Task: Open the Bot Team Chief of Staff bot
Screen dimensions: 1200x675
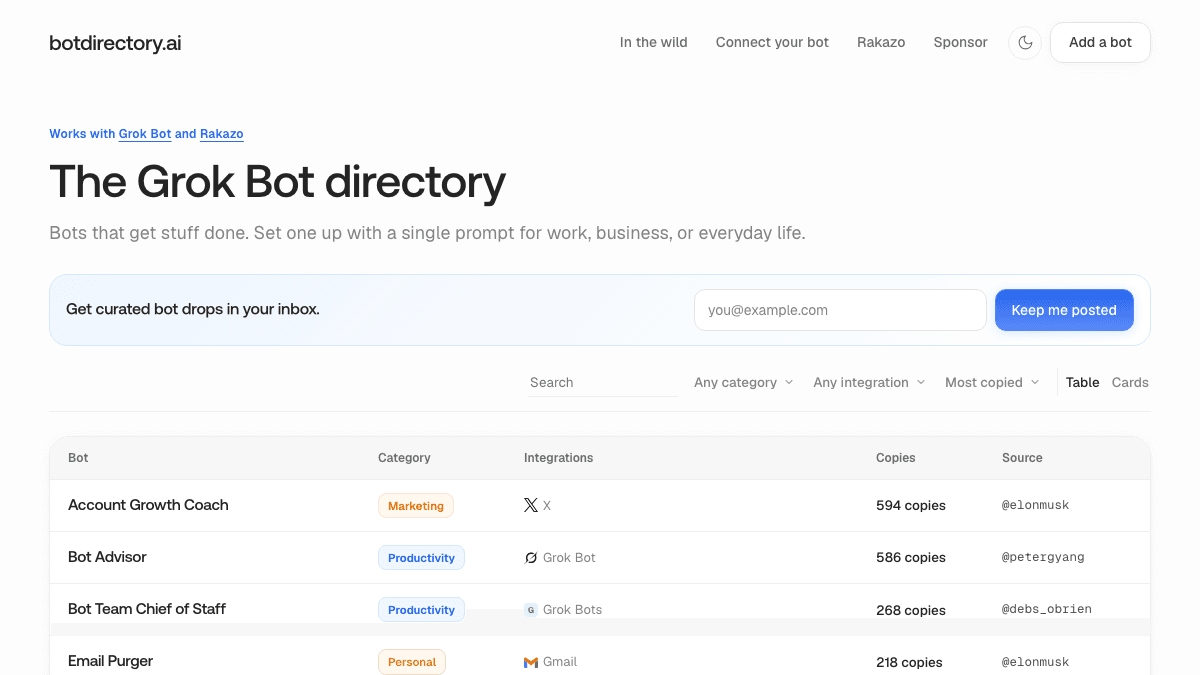Action: 147,609
